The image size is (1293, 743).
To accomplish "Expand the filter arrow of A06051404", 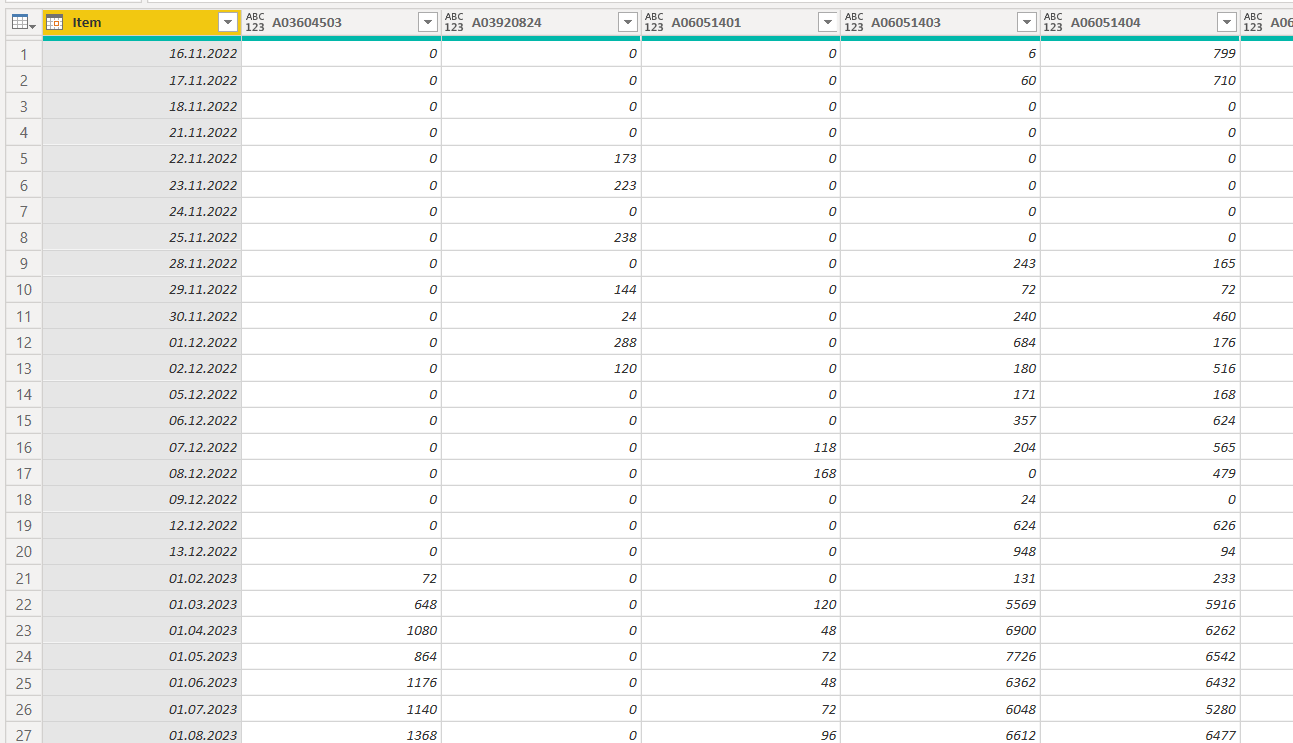I will tap(1227, 22).
